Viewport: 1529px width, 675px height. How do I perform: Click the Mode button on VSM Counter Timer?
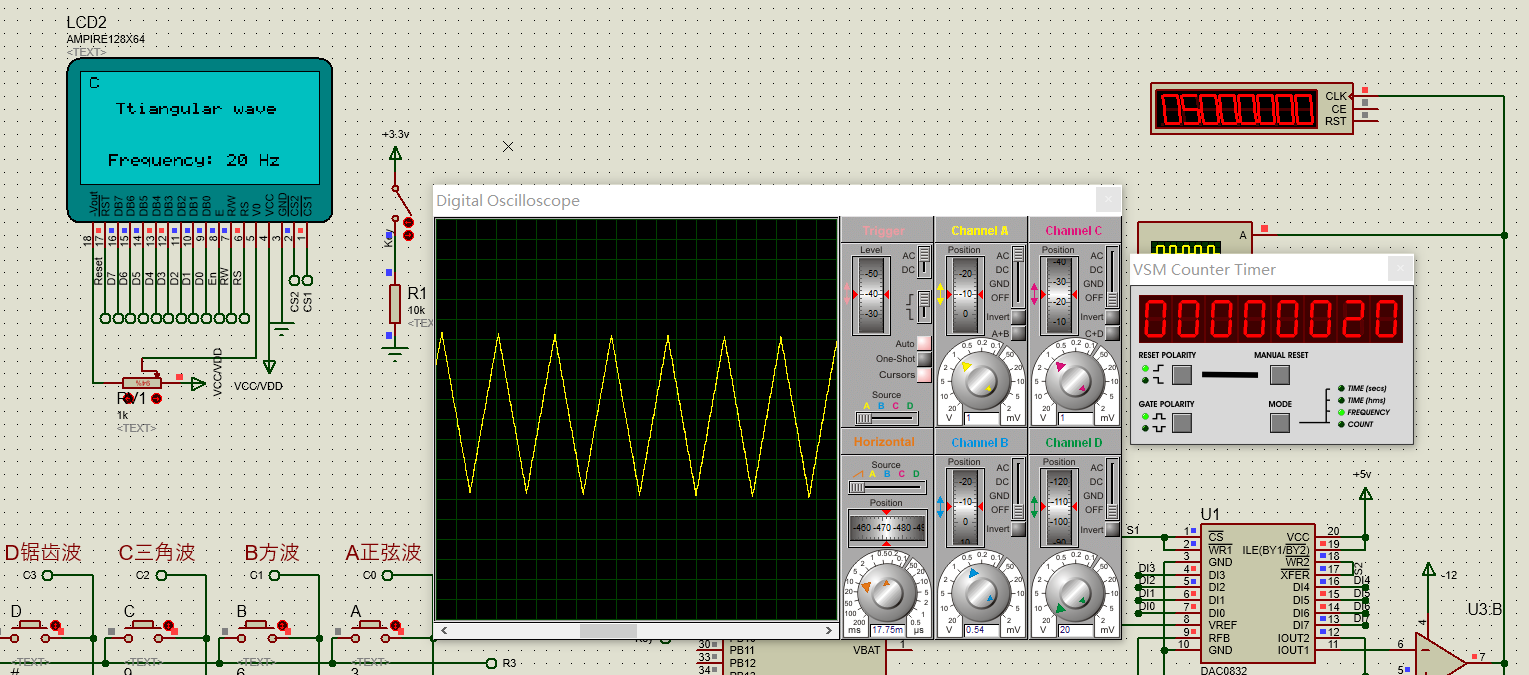1279,423
